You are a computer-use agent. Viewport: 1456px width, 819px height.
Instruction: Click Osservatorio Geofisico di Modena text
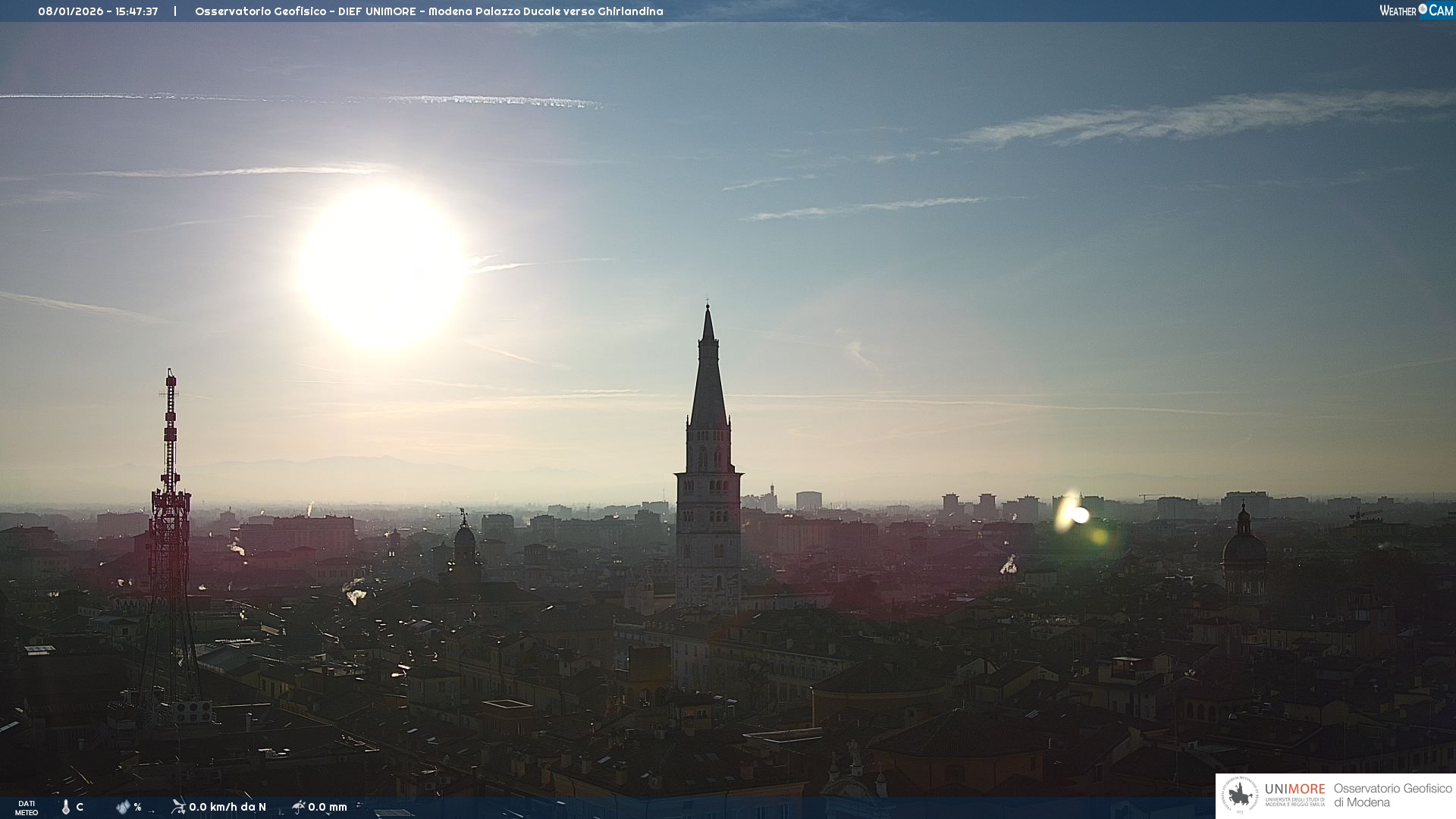pyautogui.click(x=1392, y=795)
